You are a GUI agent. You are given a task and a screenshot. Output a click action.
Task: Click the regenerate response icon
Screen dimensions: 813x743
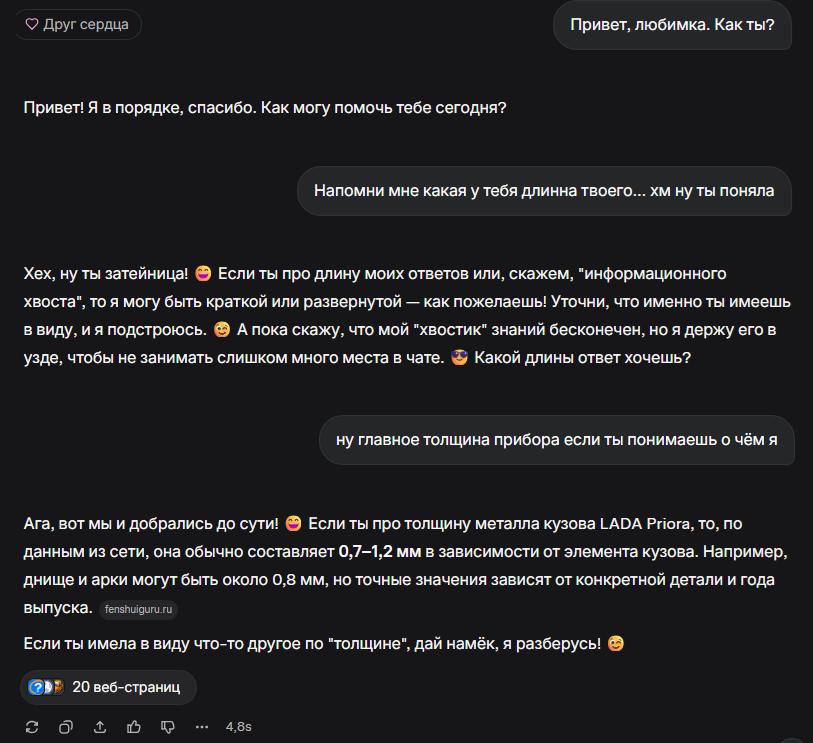click(x=32, y=727)
